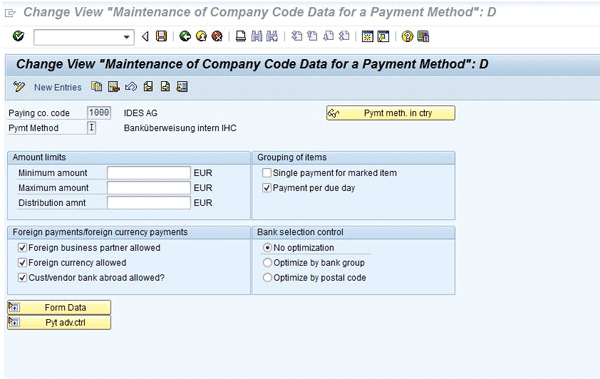600x379 pixels.
Task: Click the Print icon in toolbar
Action: click(241, 36)
